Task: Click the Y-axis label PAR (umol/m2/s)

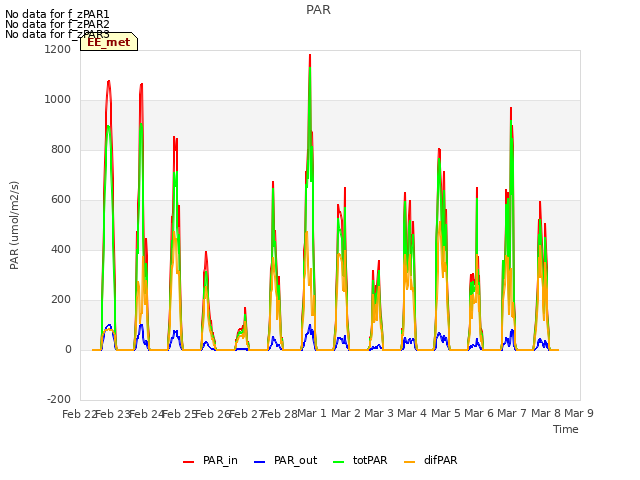Action: 14,225
